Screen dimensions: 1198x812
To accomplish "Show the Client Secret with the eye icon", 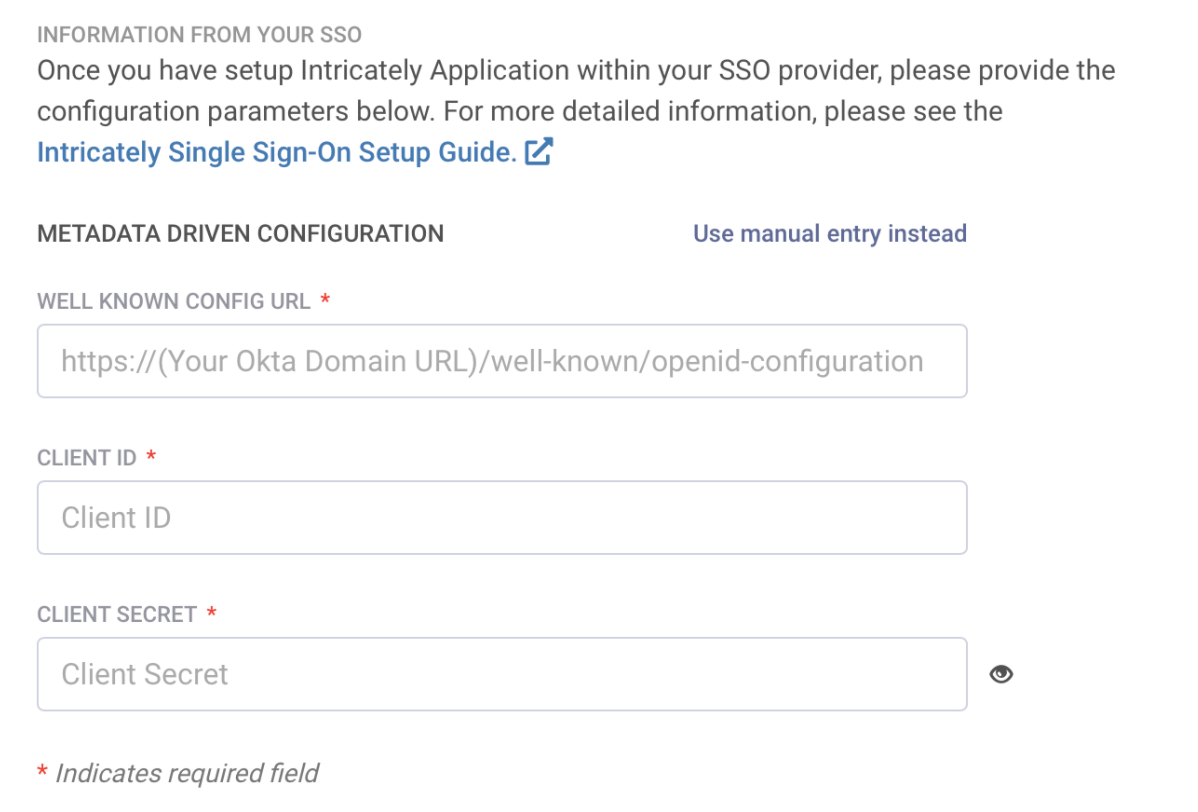I will click(1001, 674).
